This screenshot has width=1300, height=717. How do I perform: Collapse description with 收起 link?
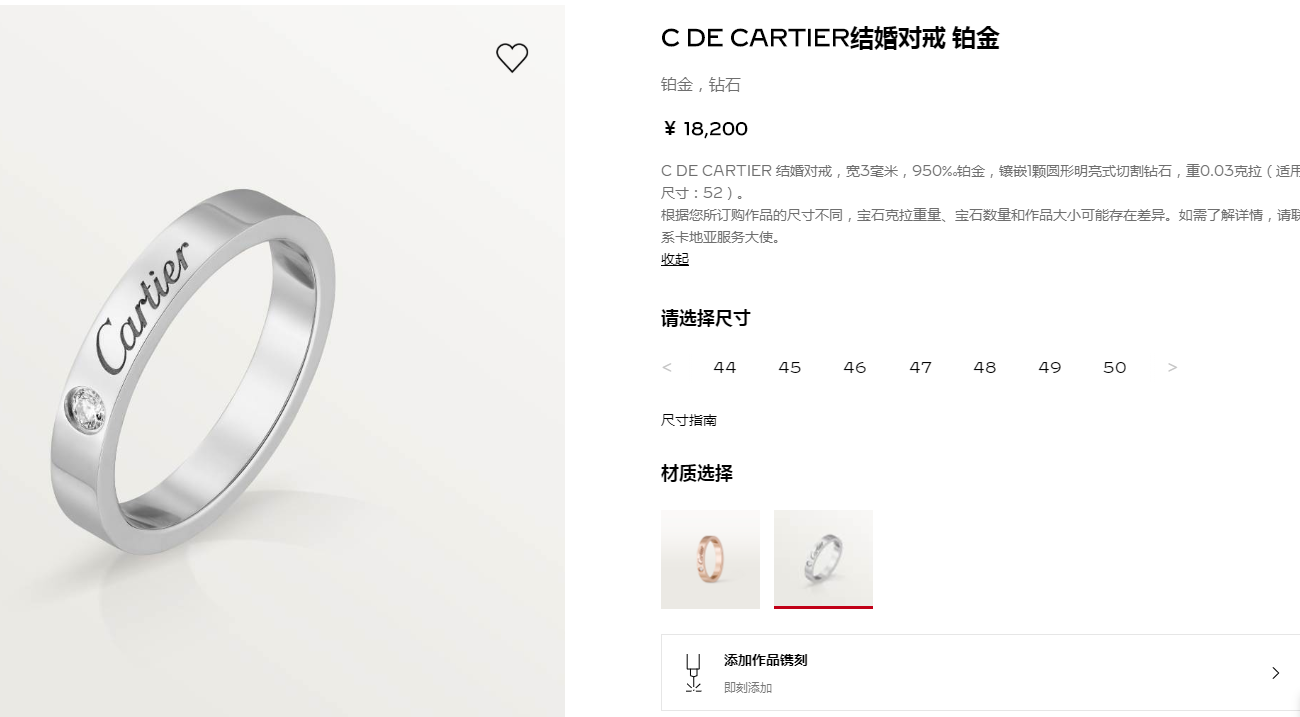pos(675,259)
